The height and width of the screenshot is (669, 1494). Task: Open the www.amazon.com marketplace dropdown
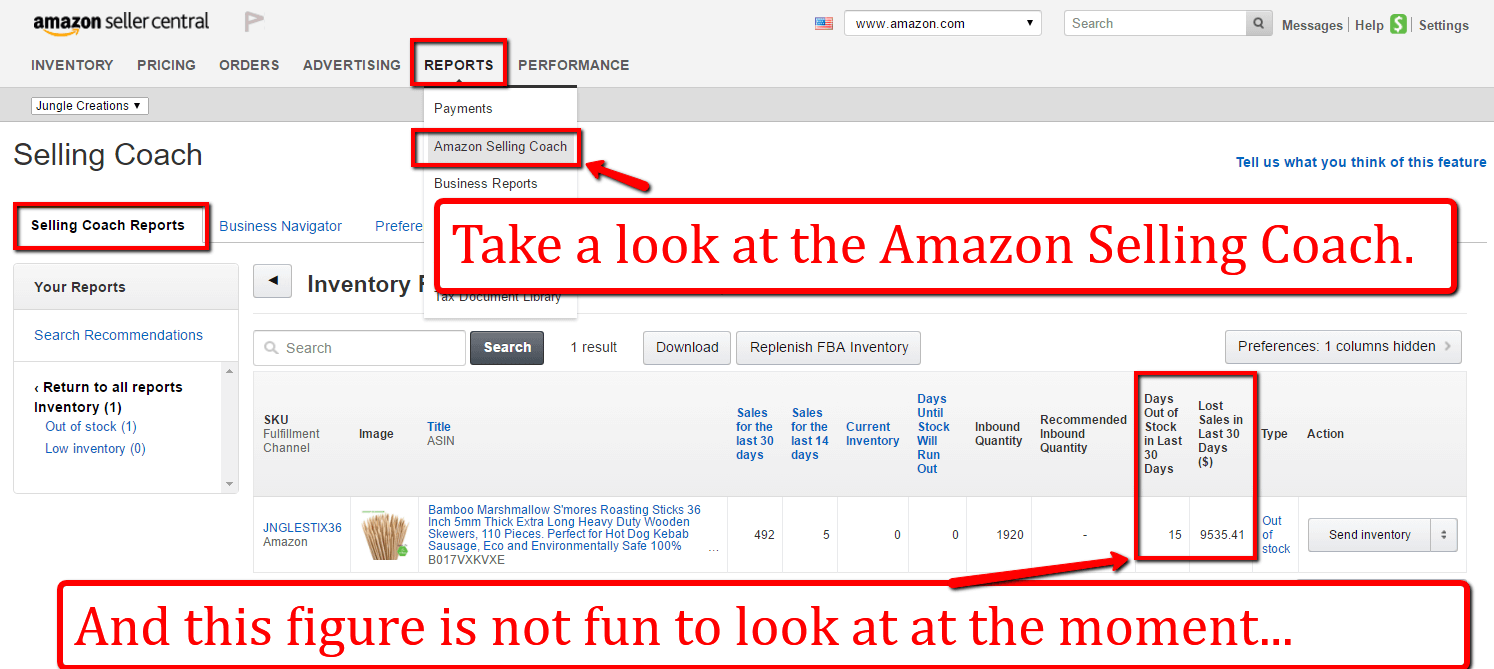click(x=943, y=23)
